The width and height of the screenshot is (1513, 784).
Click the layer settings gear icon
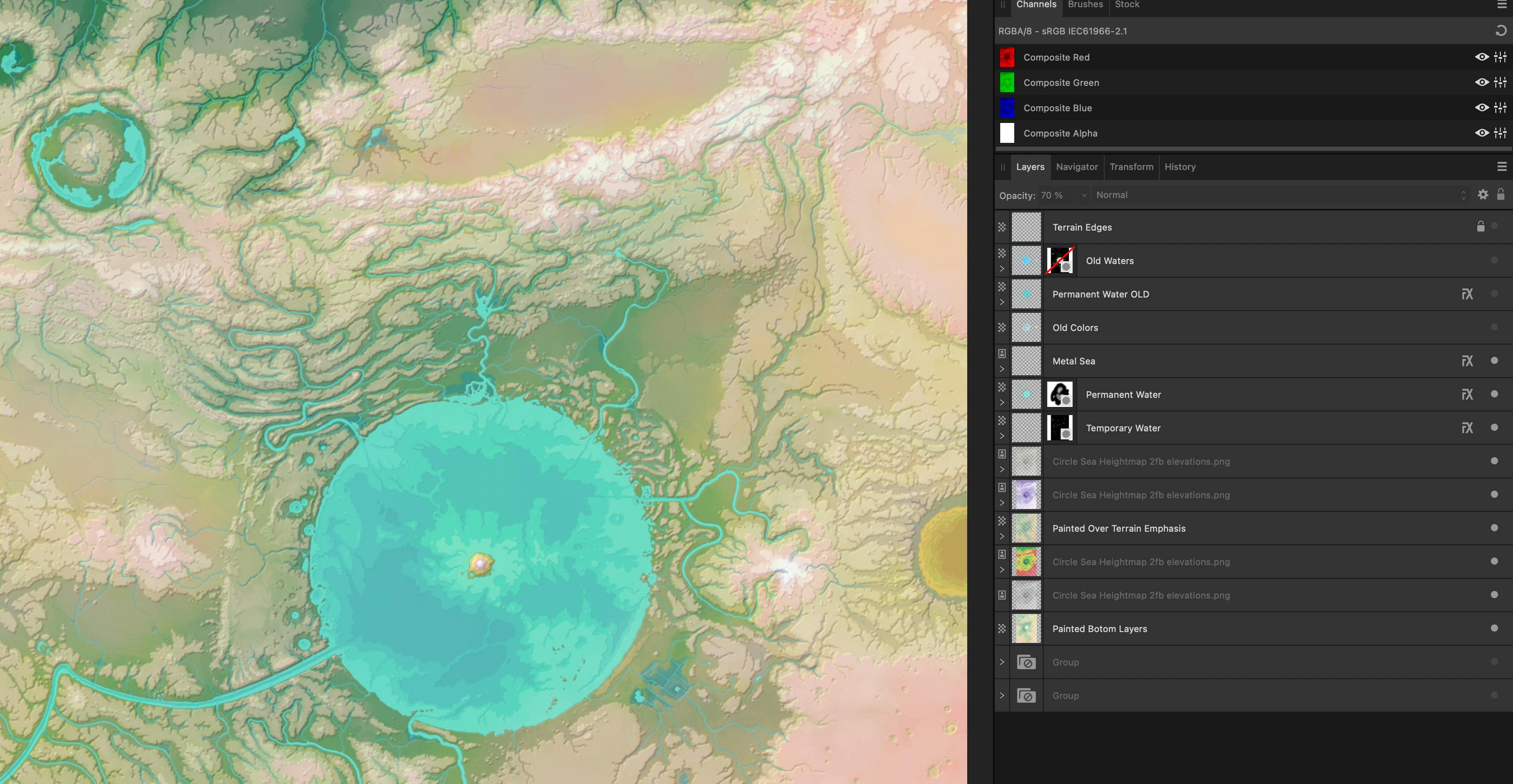[1483, 195]
